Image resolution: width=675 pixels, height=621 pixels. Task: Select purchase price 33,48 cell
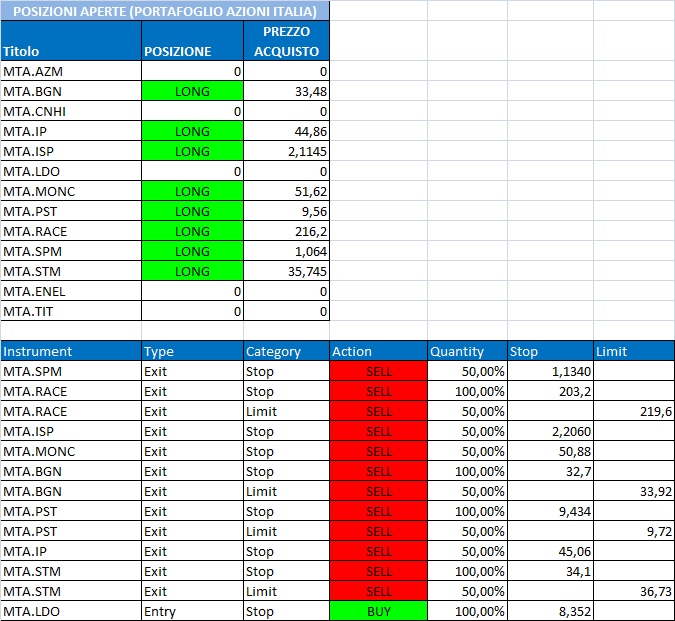[287, 91]
